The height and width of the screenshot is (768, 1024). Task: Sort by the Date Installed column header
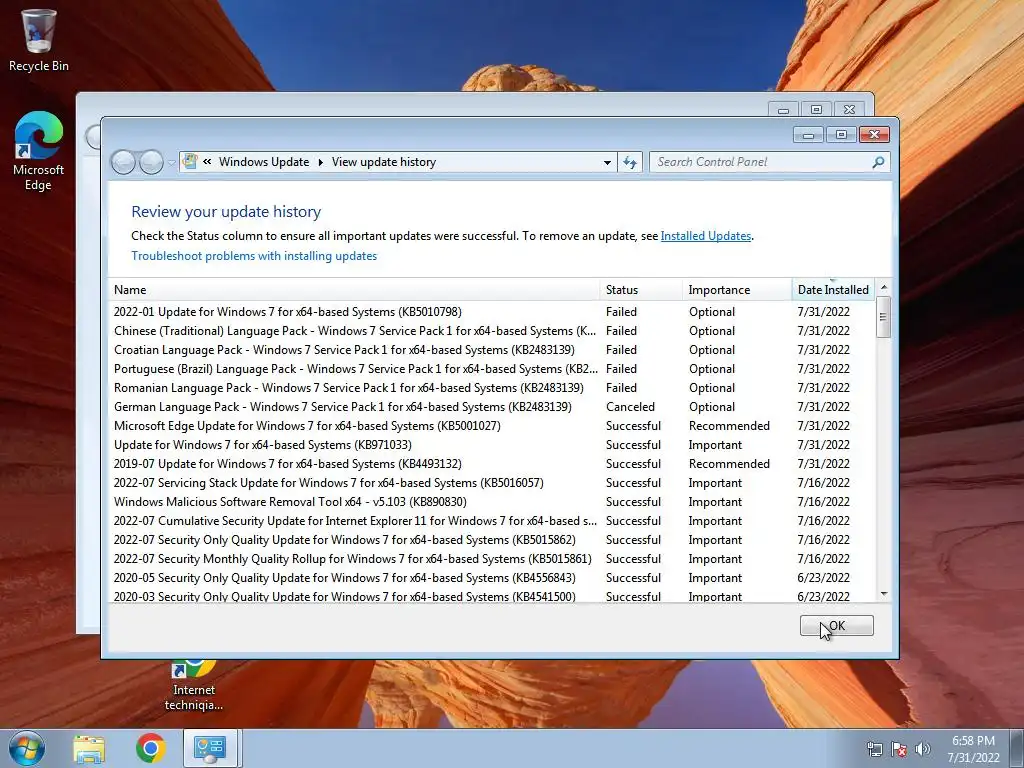pyautogui.click(x=833, y=289)
